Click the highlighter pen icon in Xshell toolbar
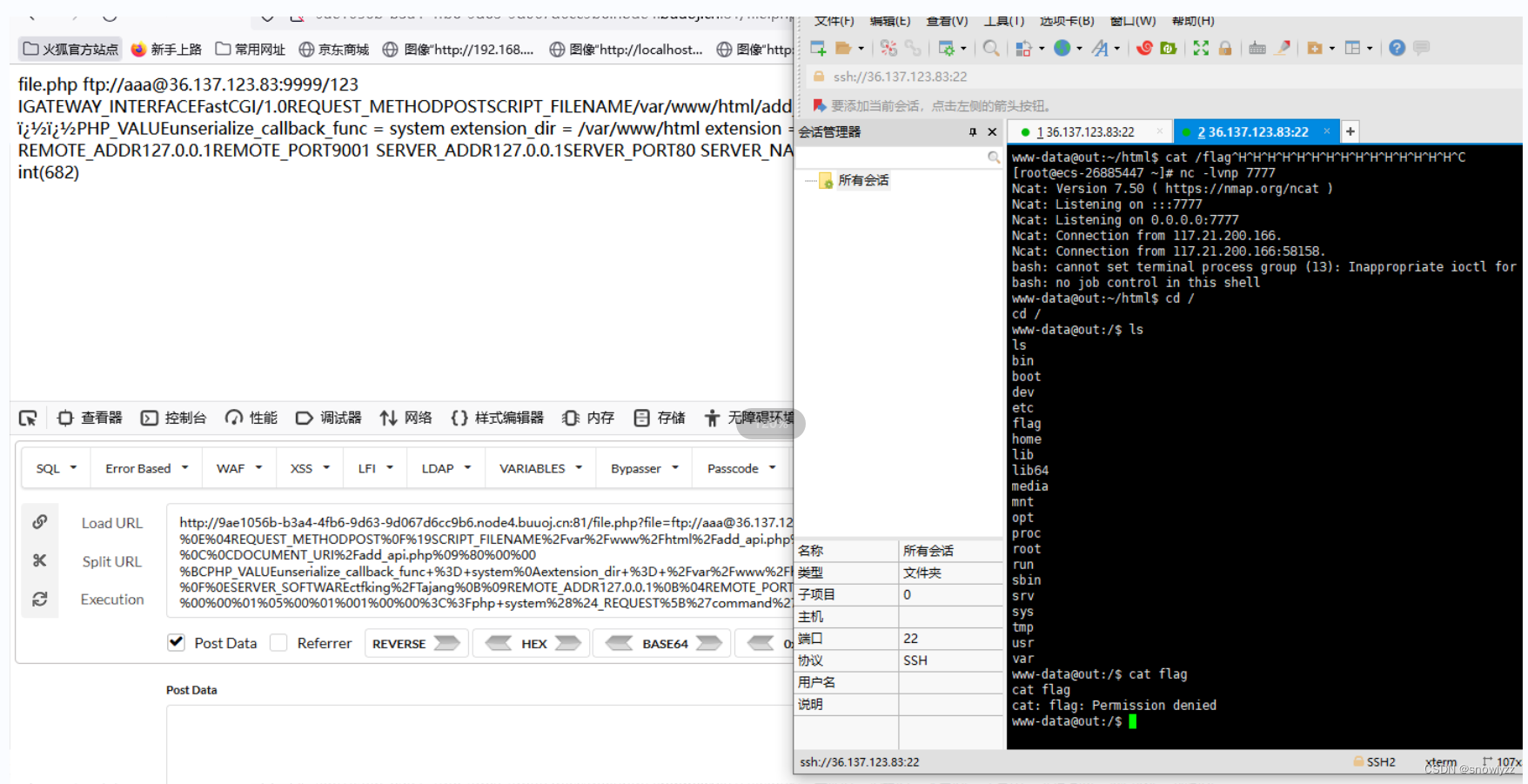The height and width of the screenshot is (784, 1528). 1283,48
